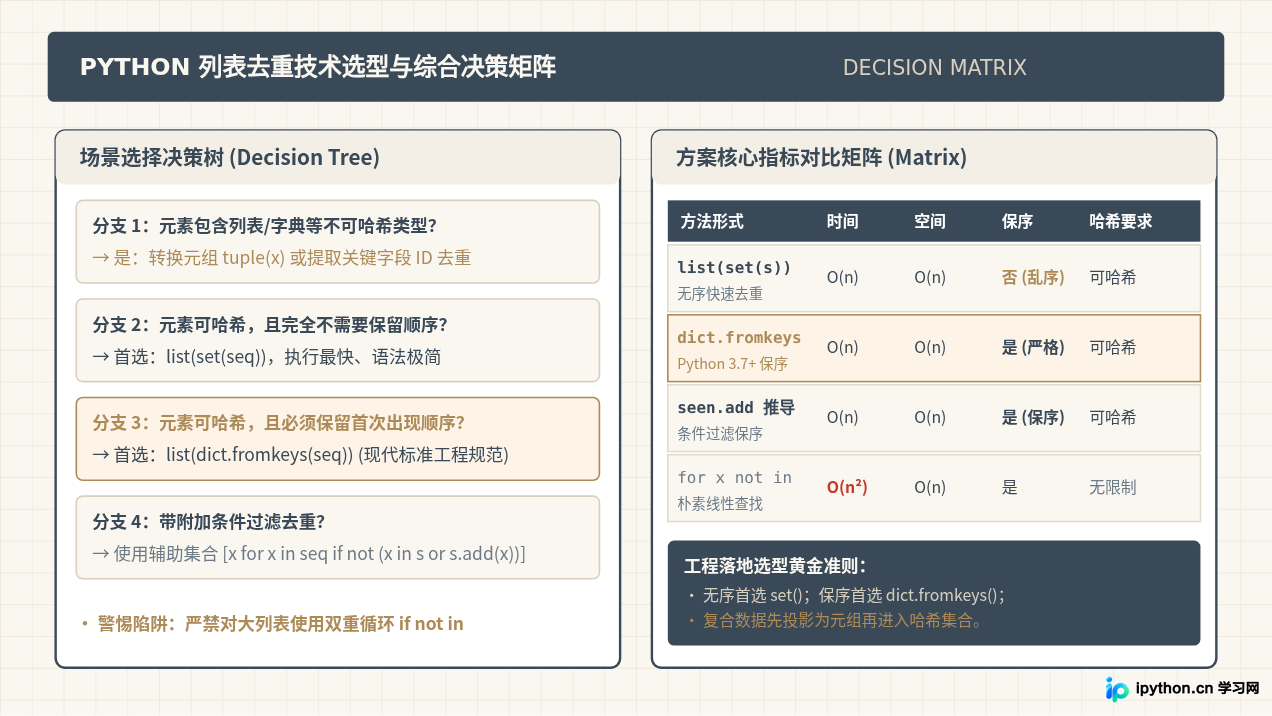This screenshot has height=716, width=1272.
Task: Click the 时间 O(n) cell in list(set(s)) row
Action: pyautogui.click(x=842, y=278)
